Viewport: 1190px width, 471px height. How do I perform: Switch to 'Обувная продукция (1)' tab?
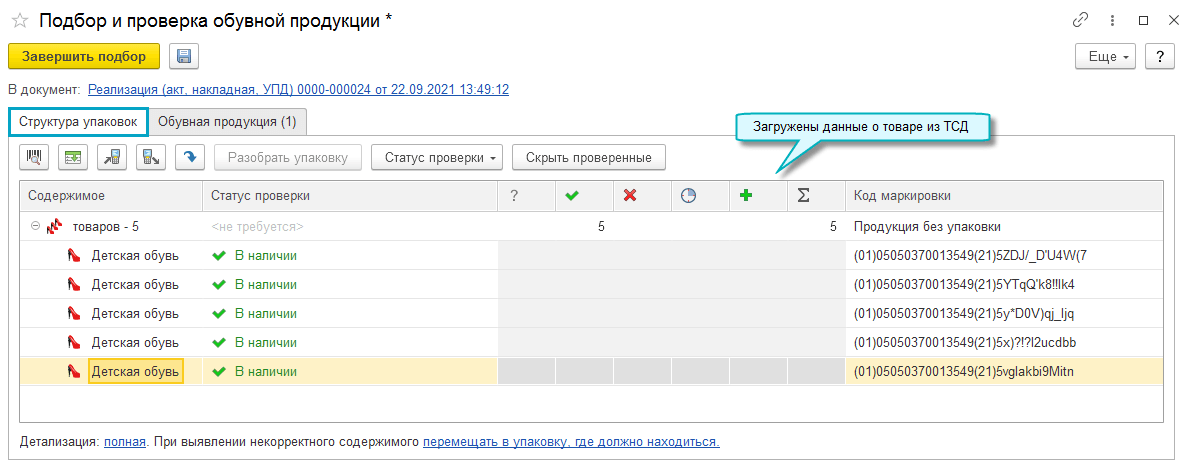[227, 122]
